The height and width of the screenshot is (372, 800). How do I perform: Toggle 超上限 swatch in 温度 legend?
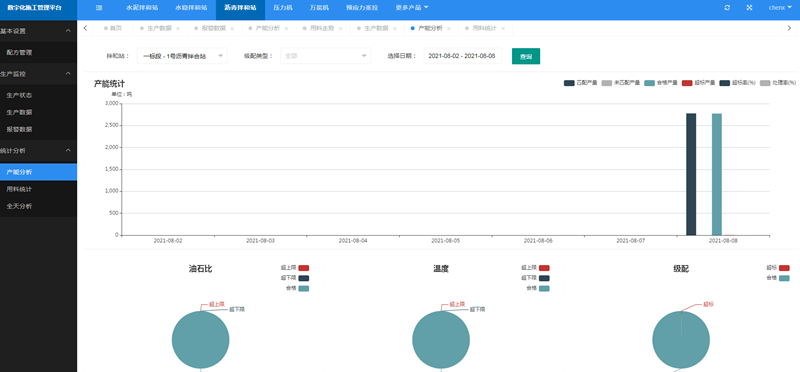[x=544, y=268]
